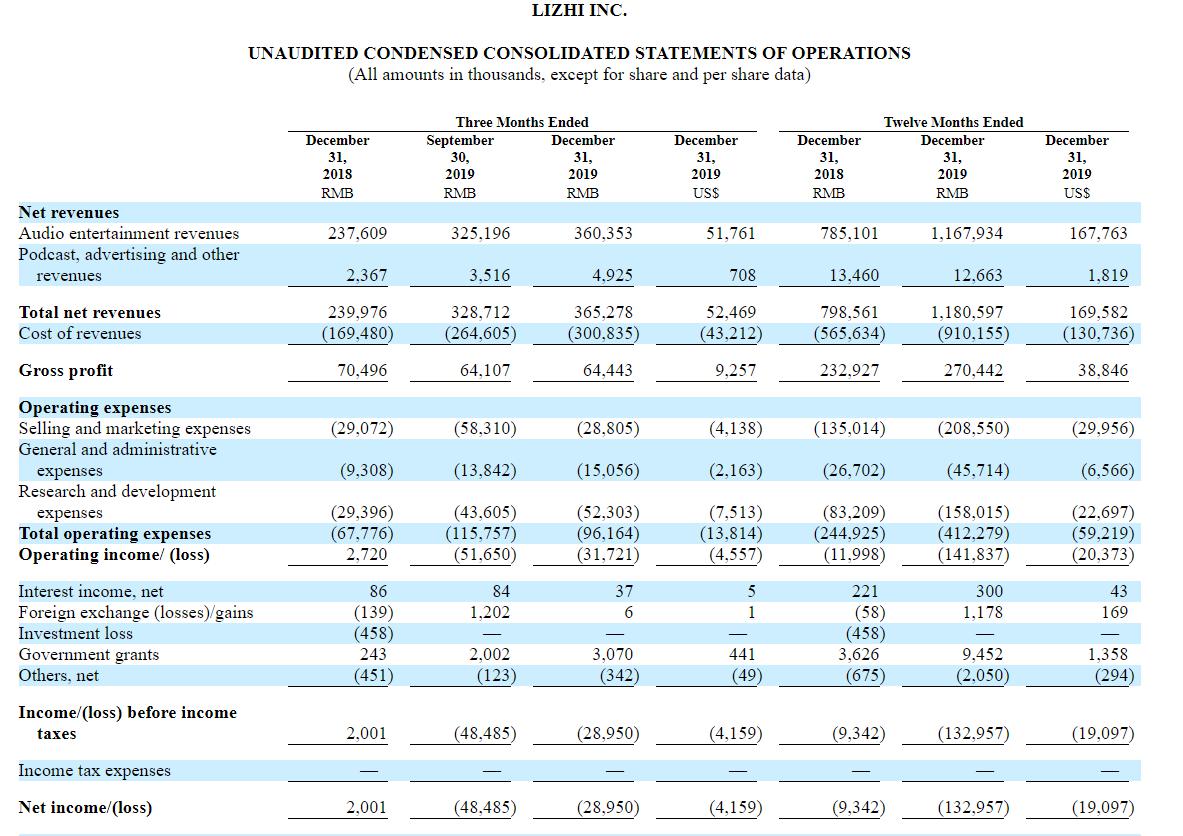Viewport: 1183px width, 836px height.
Task: Select audio entertainment value 325,196
Action: [480, 234]
